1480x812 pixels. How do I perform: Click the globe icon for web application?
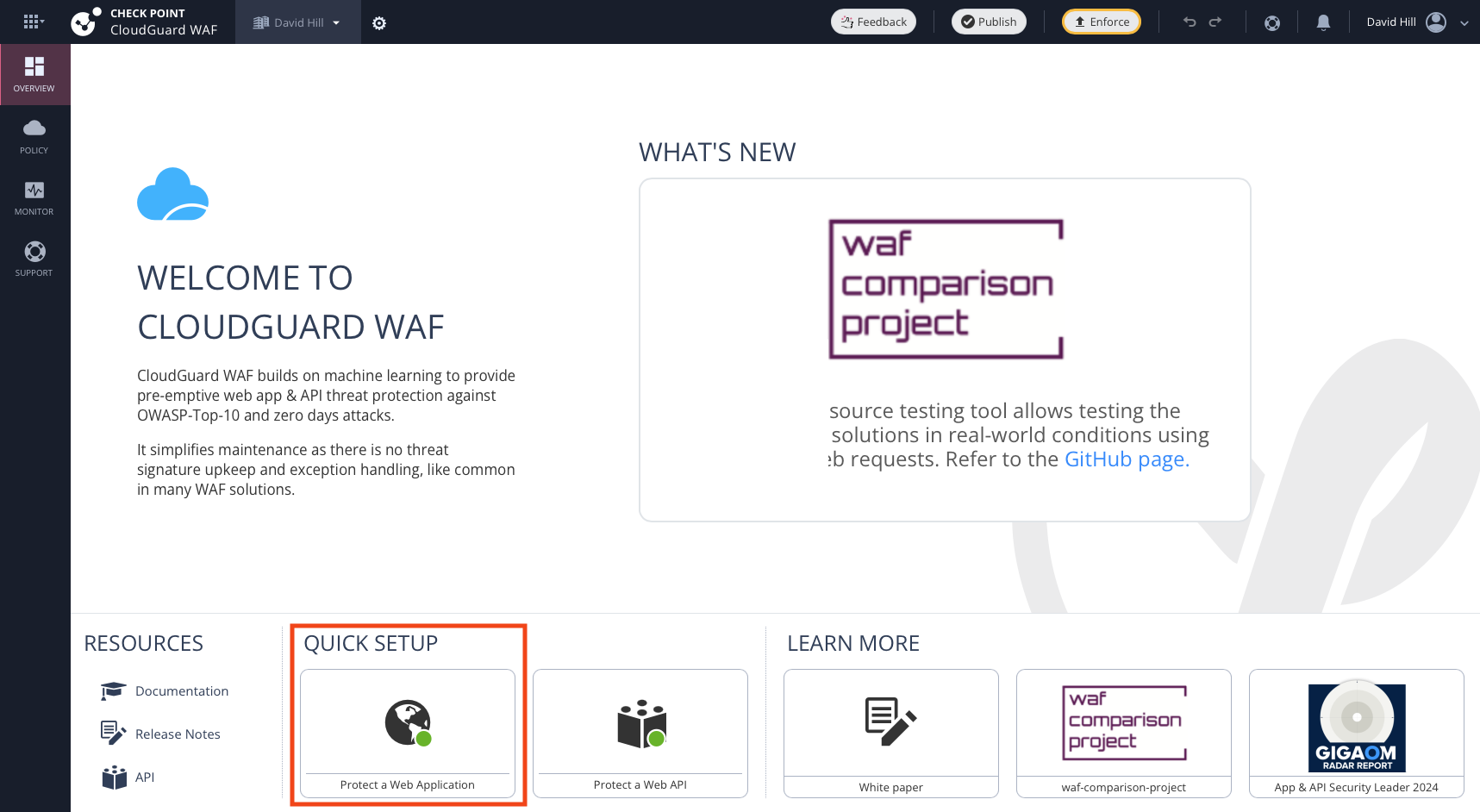(408, 722)
